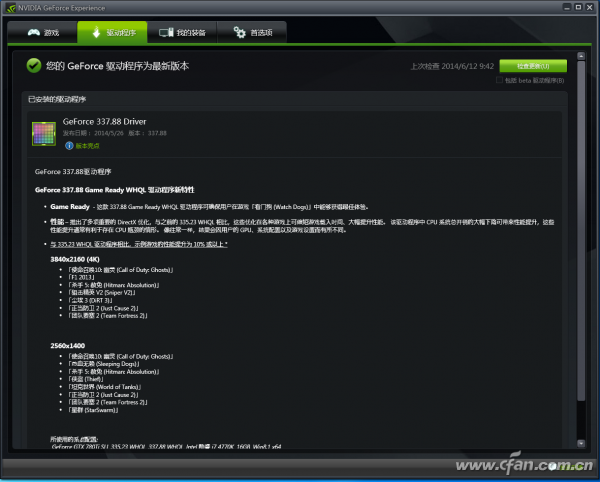This screenshot has height=482, width=600.
Task: Click 'World of Tanks' list entry
Action: point(104,387)
